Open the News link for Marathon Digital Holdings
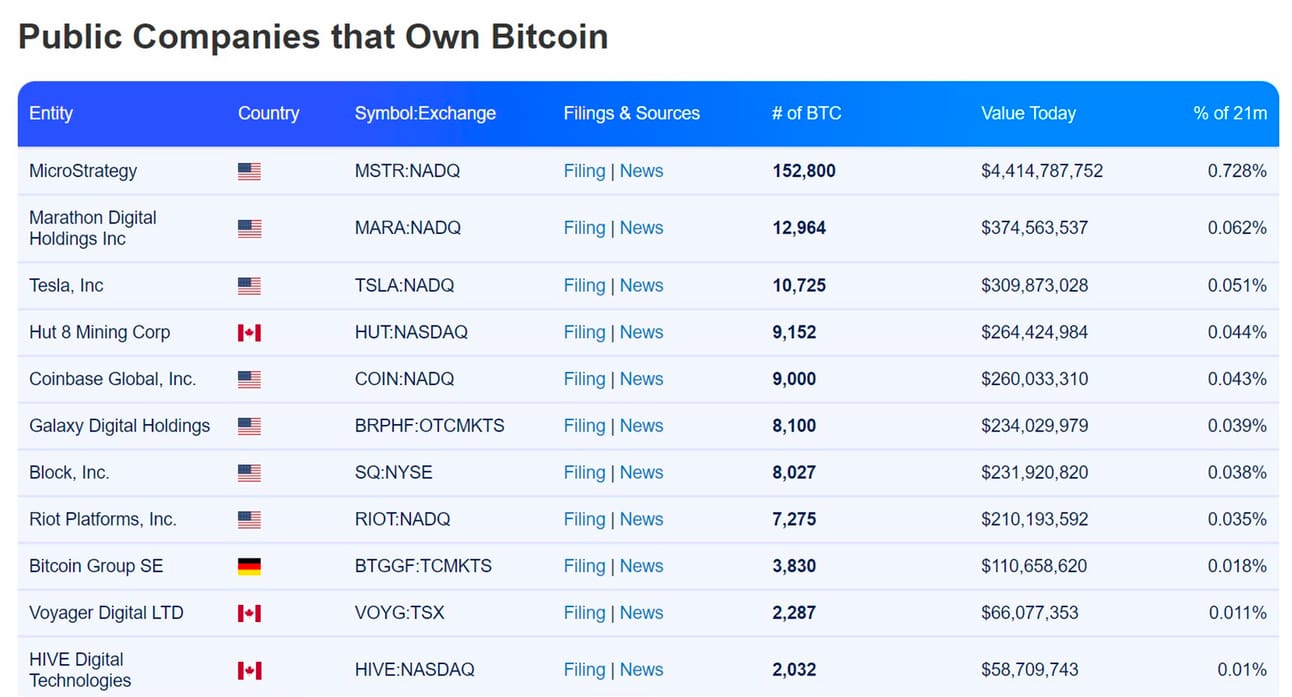 point(641,228)
